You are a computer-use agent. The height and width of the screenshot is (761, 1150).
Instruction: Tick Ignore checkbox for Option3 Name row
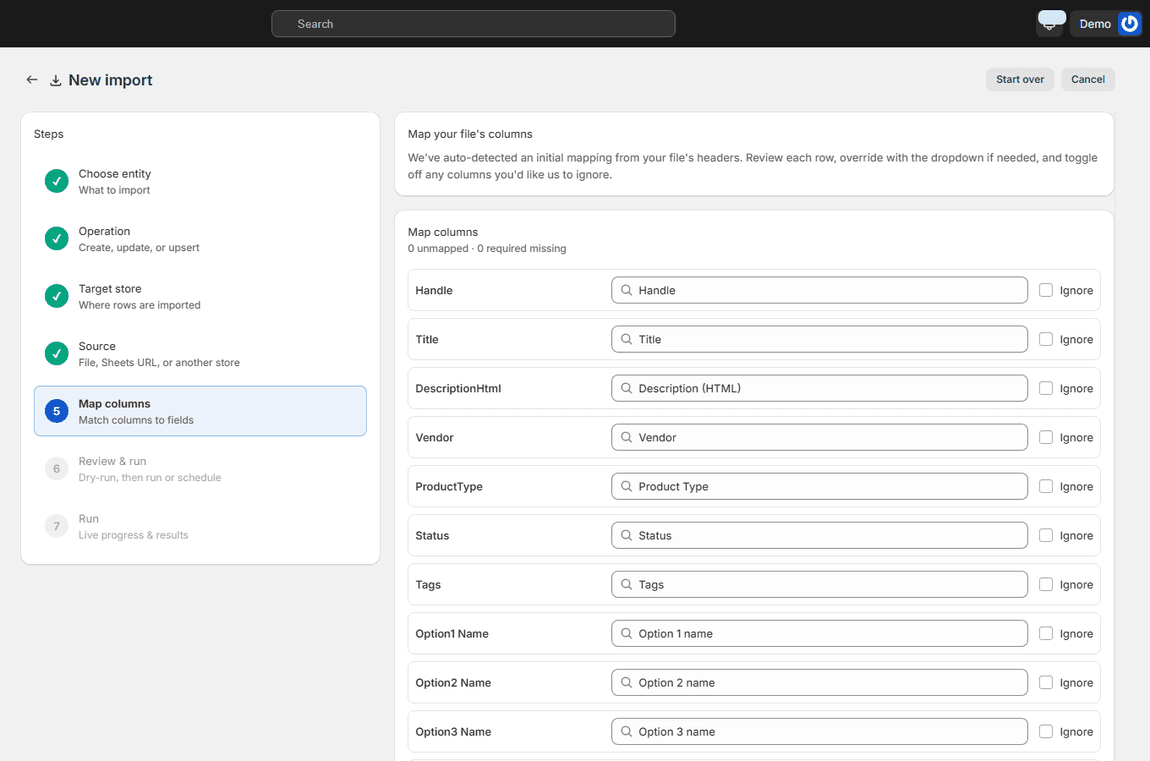pos(1046,732)
